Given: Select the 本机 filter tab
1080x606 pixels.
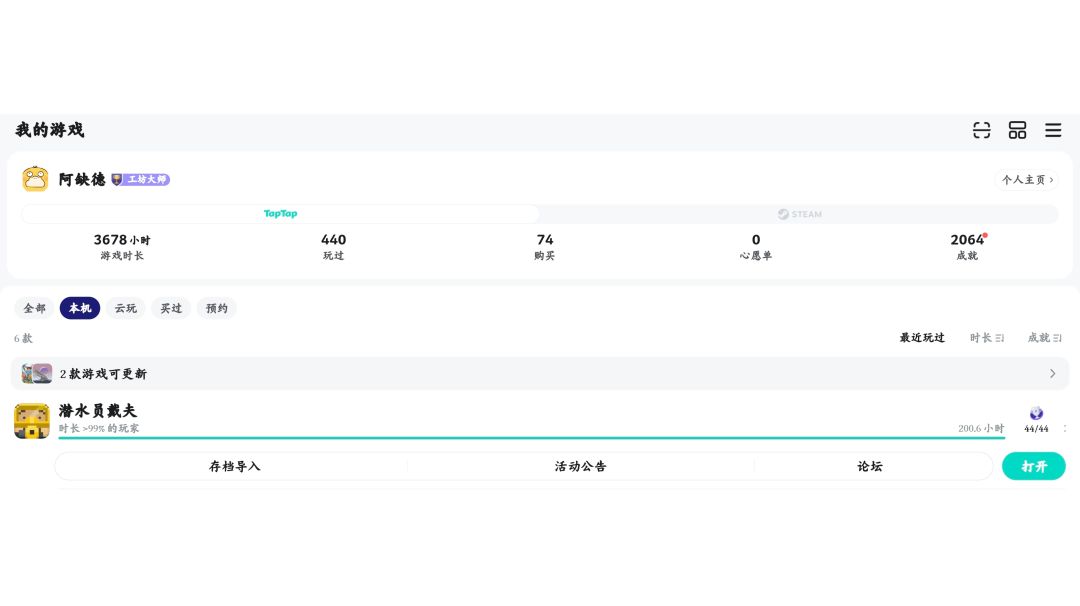Looking at the screenshot, I should [80, 308].
